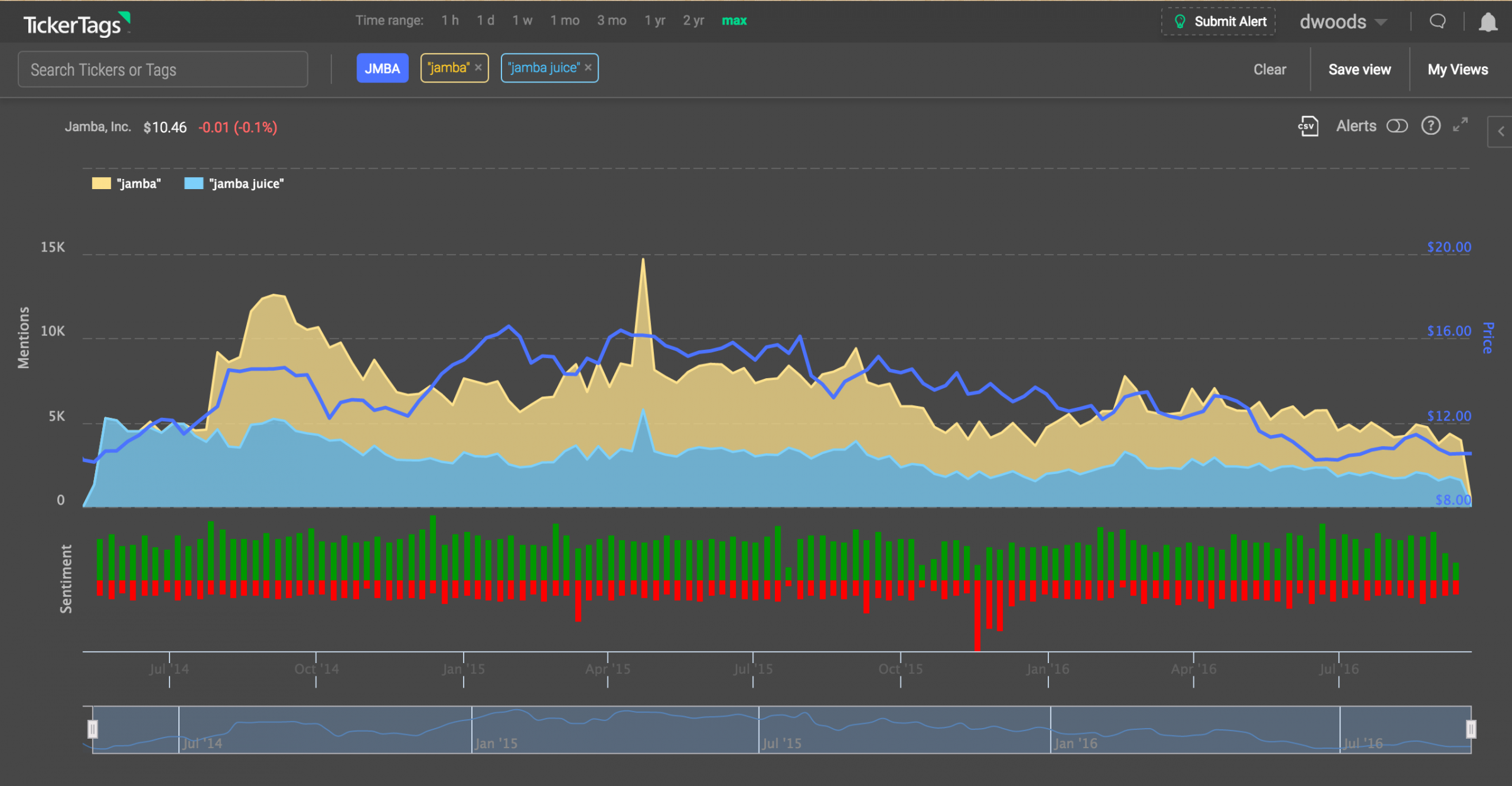
Task: Set time range to 1 h
Action: [450, 20]
